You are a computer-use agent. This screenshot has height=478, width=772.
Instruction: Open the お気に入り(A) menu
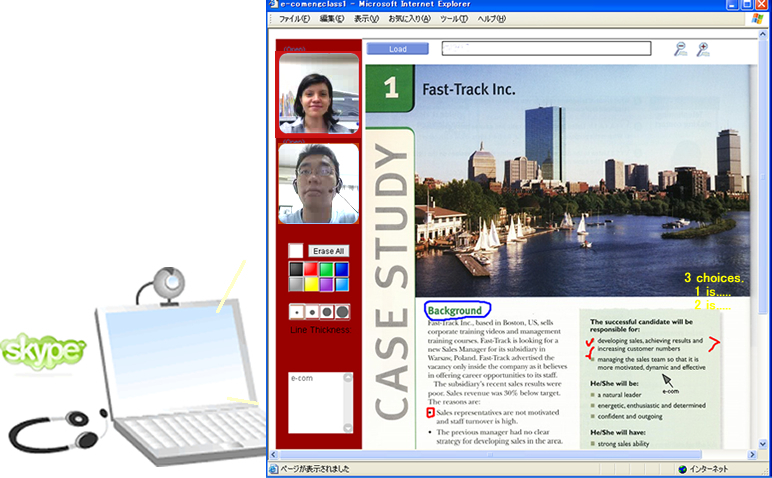coord(409,19)
